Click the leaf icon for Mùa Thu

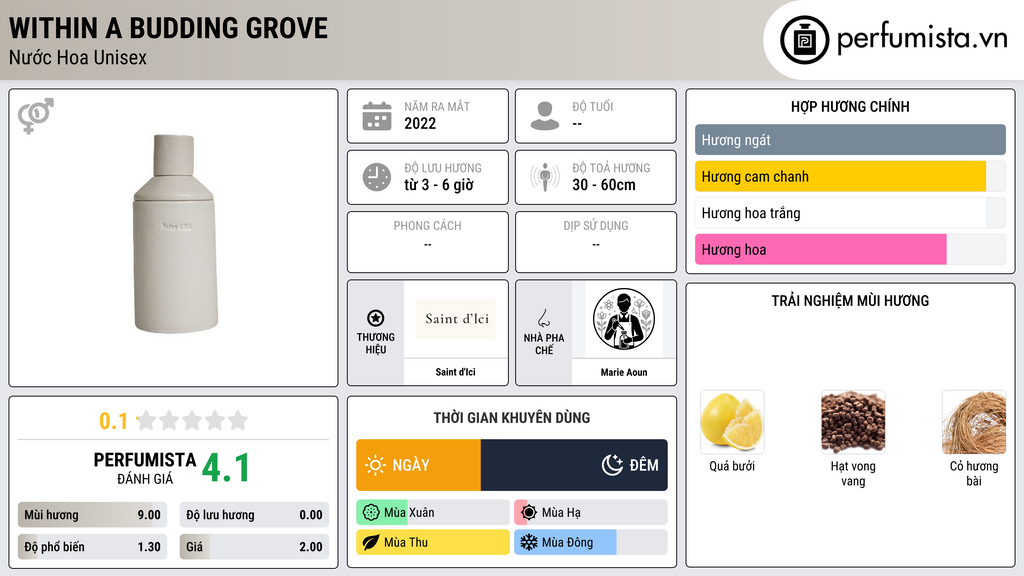[371, 543]
